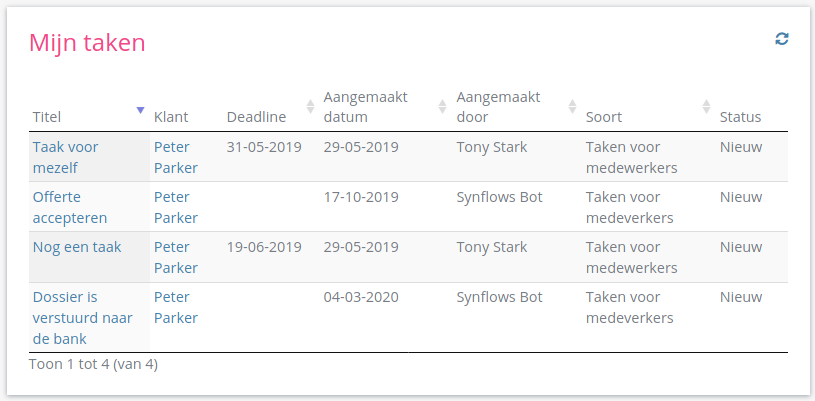Click the sort arrow on Titel column
815x401 pixels.
(x=141, y=110)
